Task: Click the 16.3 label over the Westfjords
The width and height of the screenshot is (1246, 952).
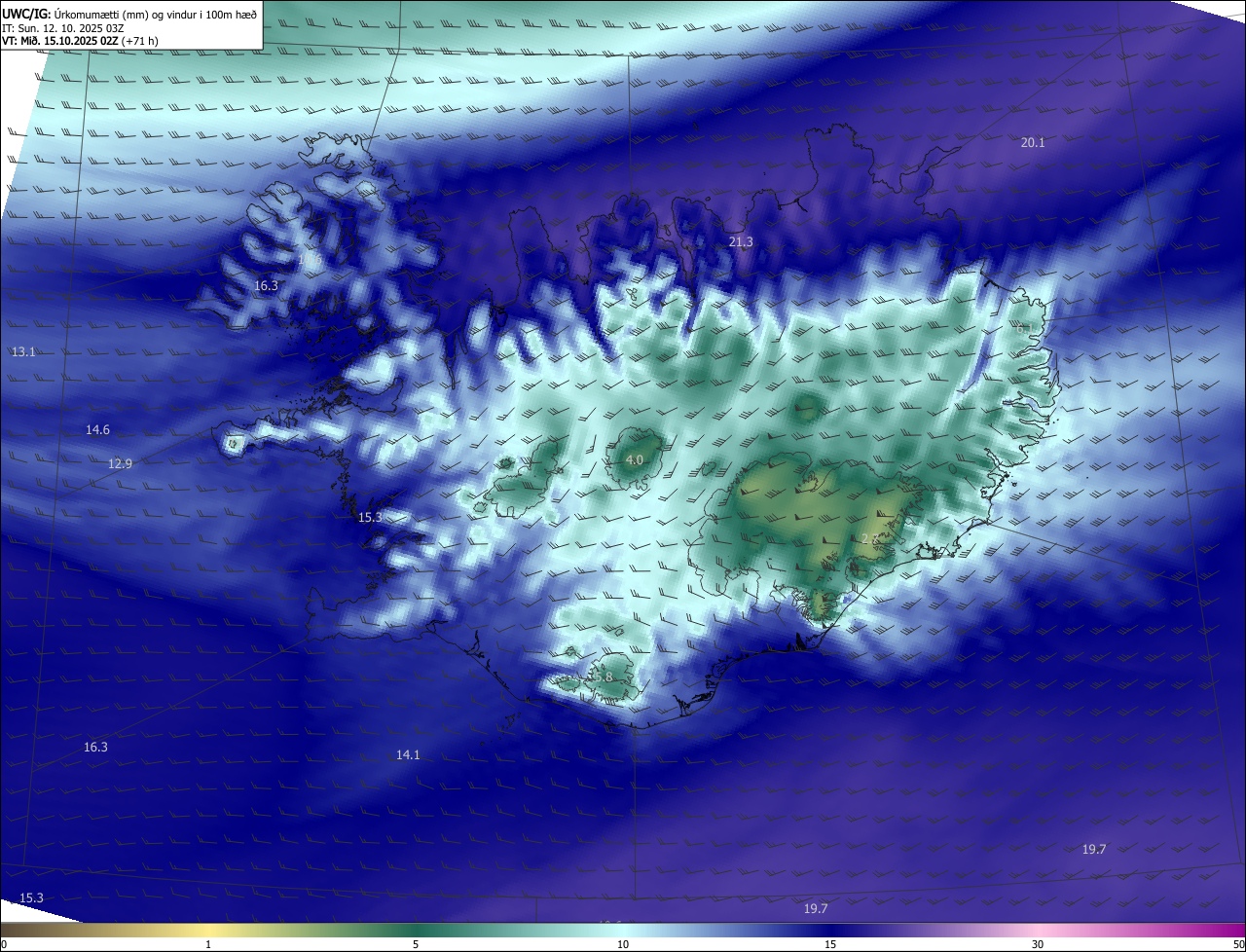Action: click(266, 286)
